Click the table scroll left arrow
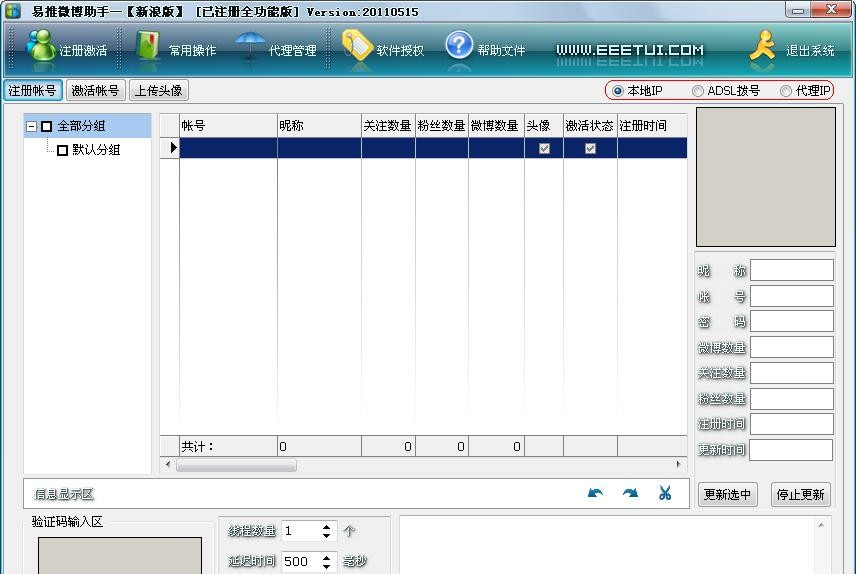The image size is (856, 574). [168, 465]
